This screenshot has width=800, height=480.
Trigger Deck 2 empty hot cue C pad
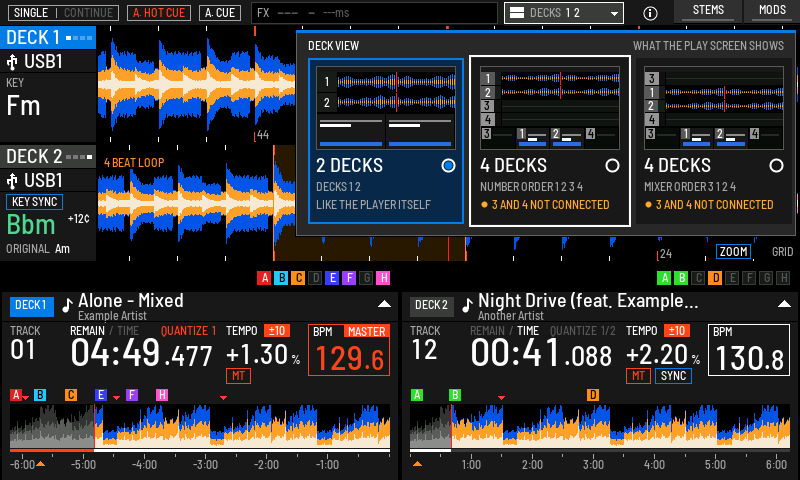[x=698, y=278]
